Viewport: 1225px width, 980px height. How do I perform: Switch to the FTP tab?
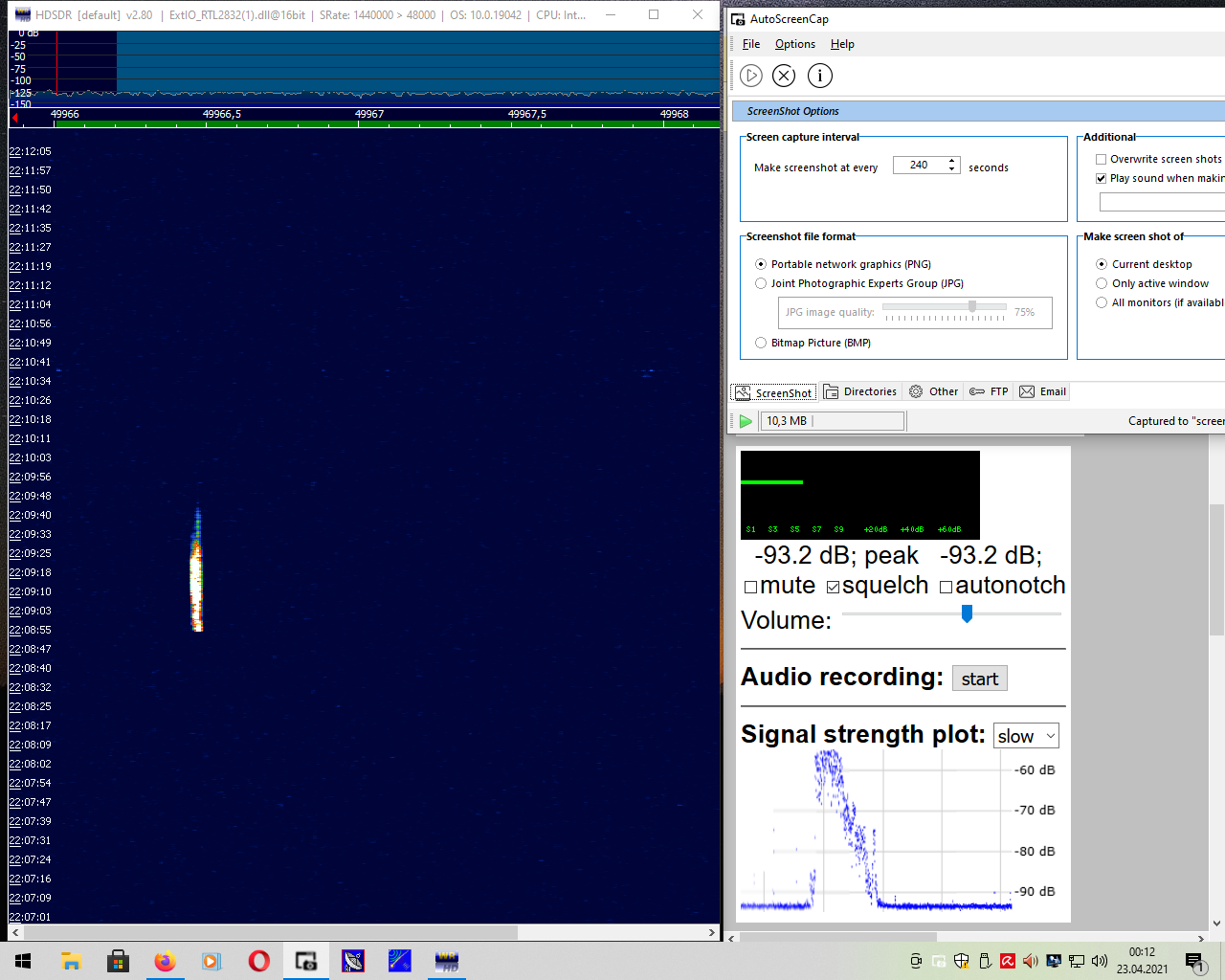(x=989, y=391)
